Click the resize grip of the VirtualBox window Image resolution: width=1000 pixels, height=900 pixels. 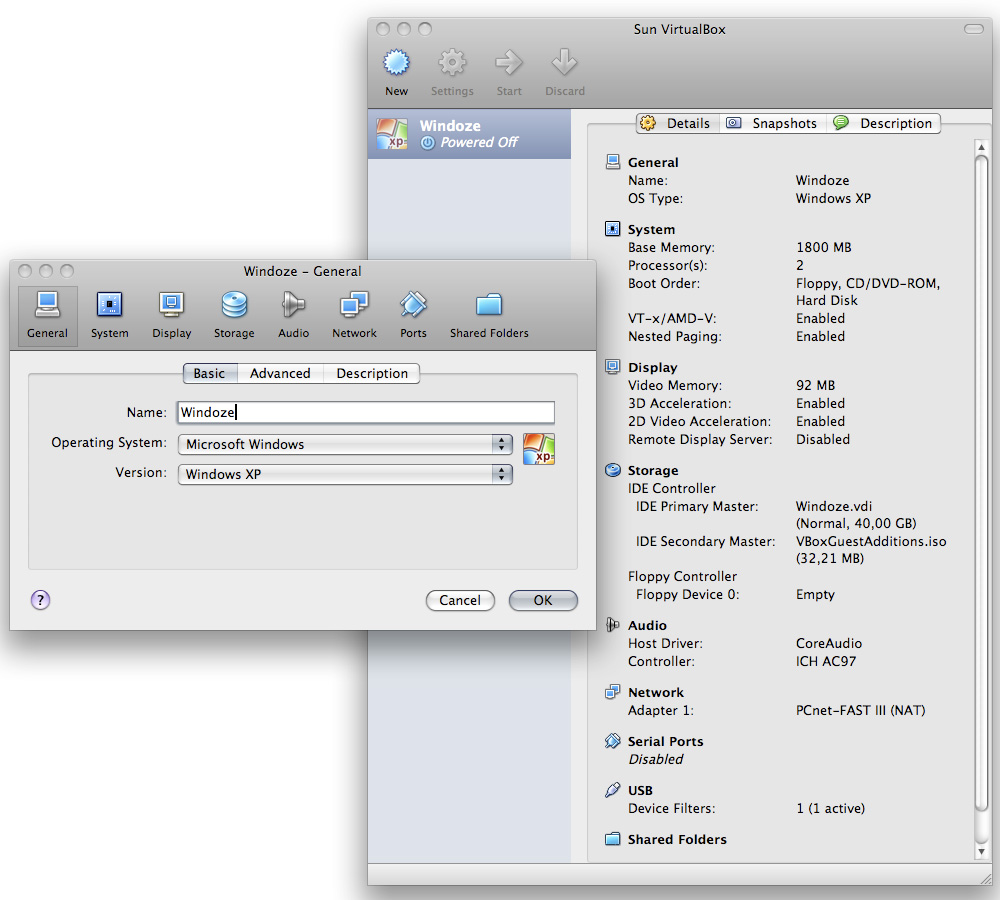(x=985, y=878)
